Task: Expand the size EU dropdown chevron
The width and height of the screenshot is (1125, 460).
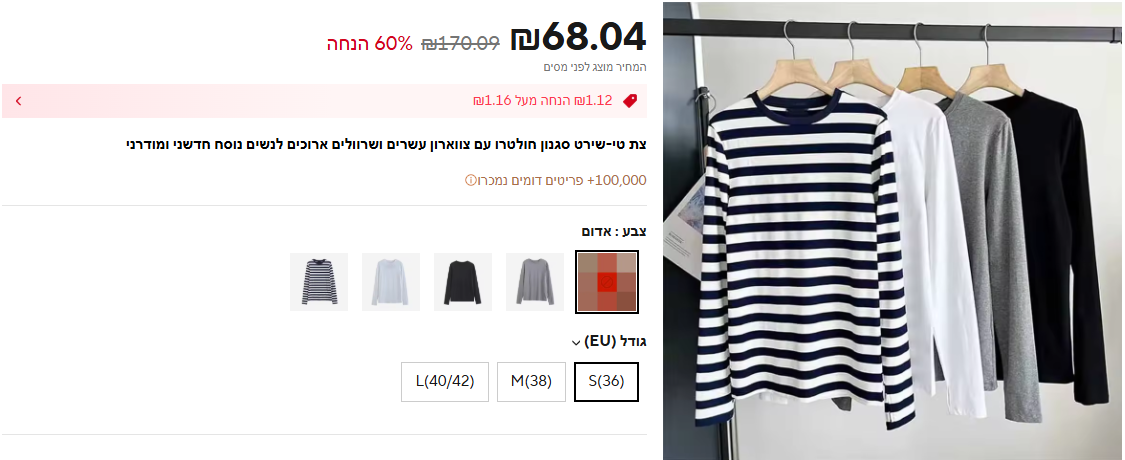Action: tap(575, 343)
